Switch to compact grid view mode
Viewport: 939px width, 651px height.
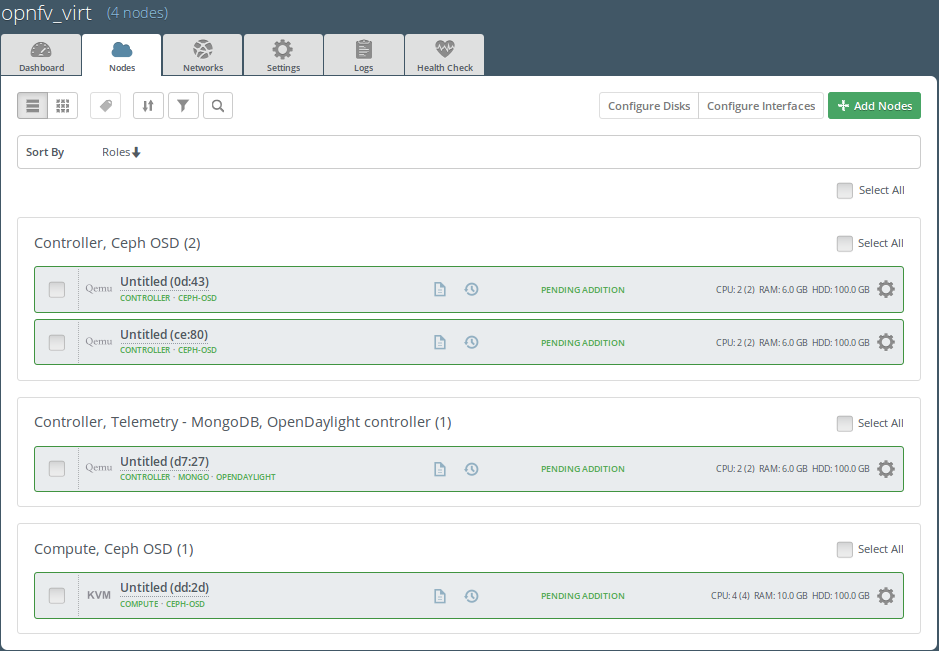(x=62, y=106)
